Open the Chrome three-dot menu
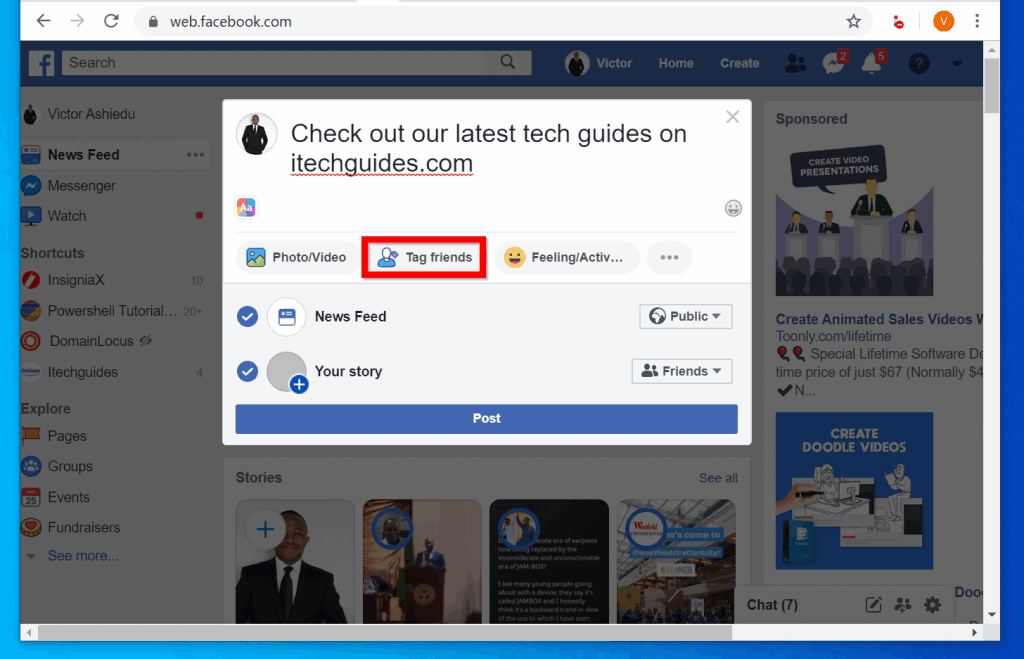The image size is (1024, 659). click(977, 21)
